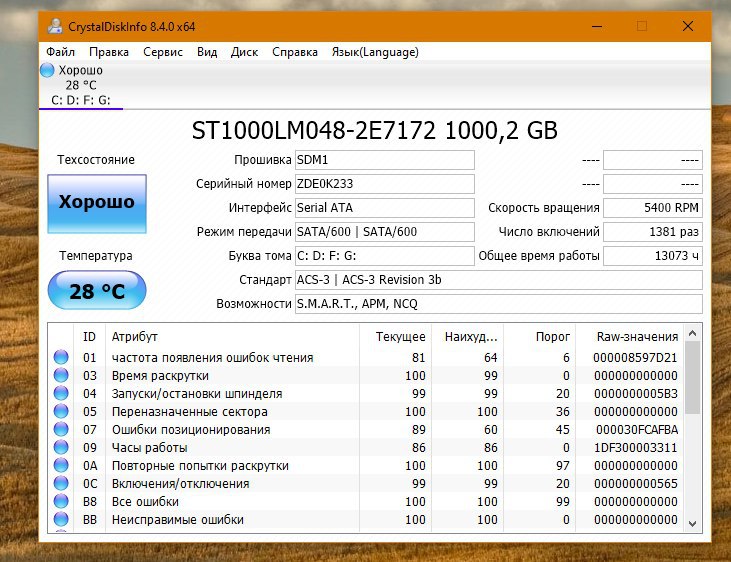Click the rotation speed field 5400 RPM
Image resolution: width=731 pixels, height=562 pixels.
(x=653, y=208)
